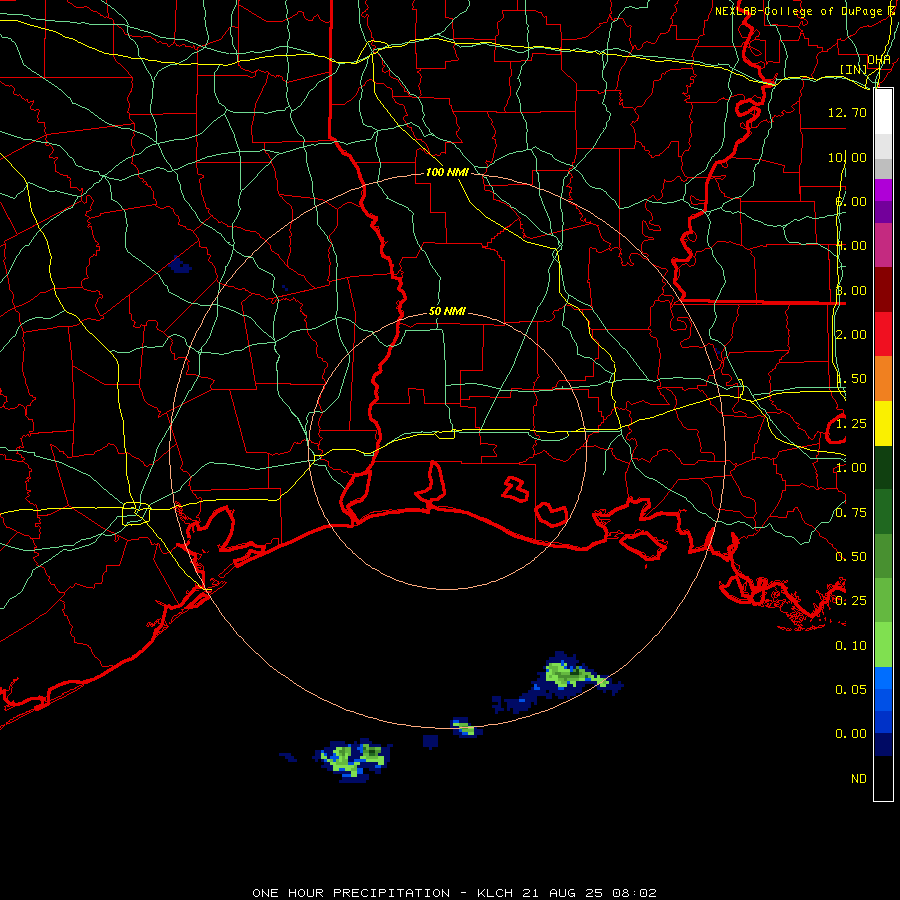900x900 pixels.
Task: Click the small navy echo over inland Texas
Action: coord(180,265)
